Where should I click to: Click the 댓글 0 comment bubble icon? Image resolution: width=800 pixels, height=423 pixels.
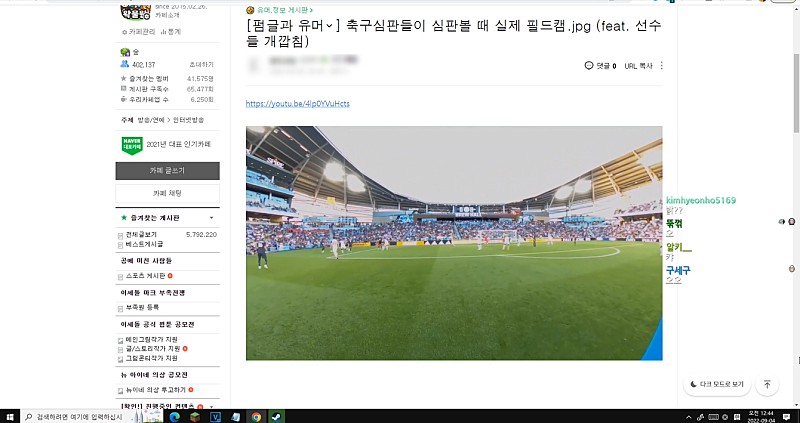click(589, 66)
